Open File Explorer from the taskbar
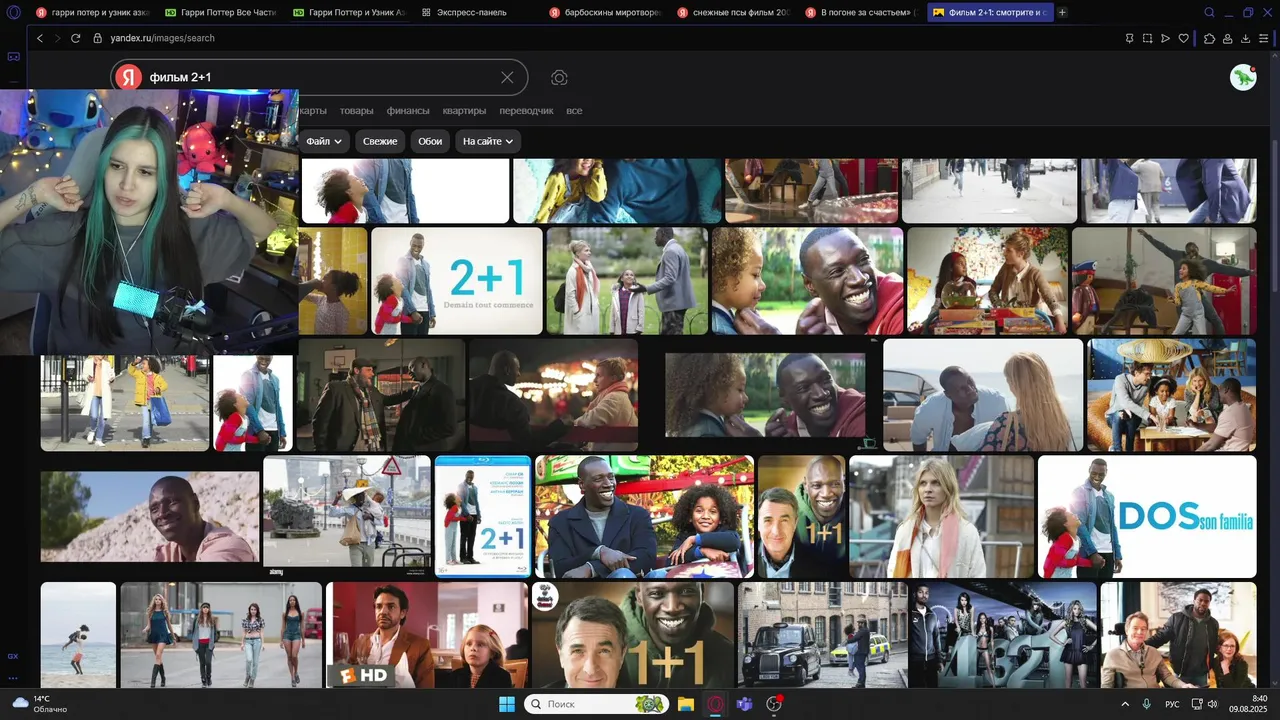This screenshot has height=720, width=1280. (x=686, y=704)
